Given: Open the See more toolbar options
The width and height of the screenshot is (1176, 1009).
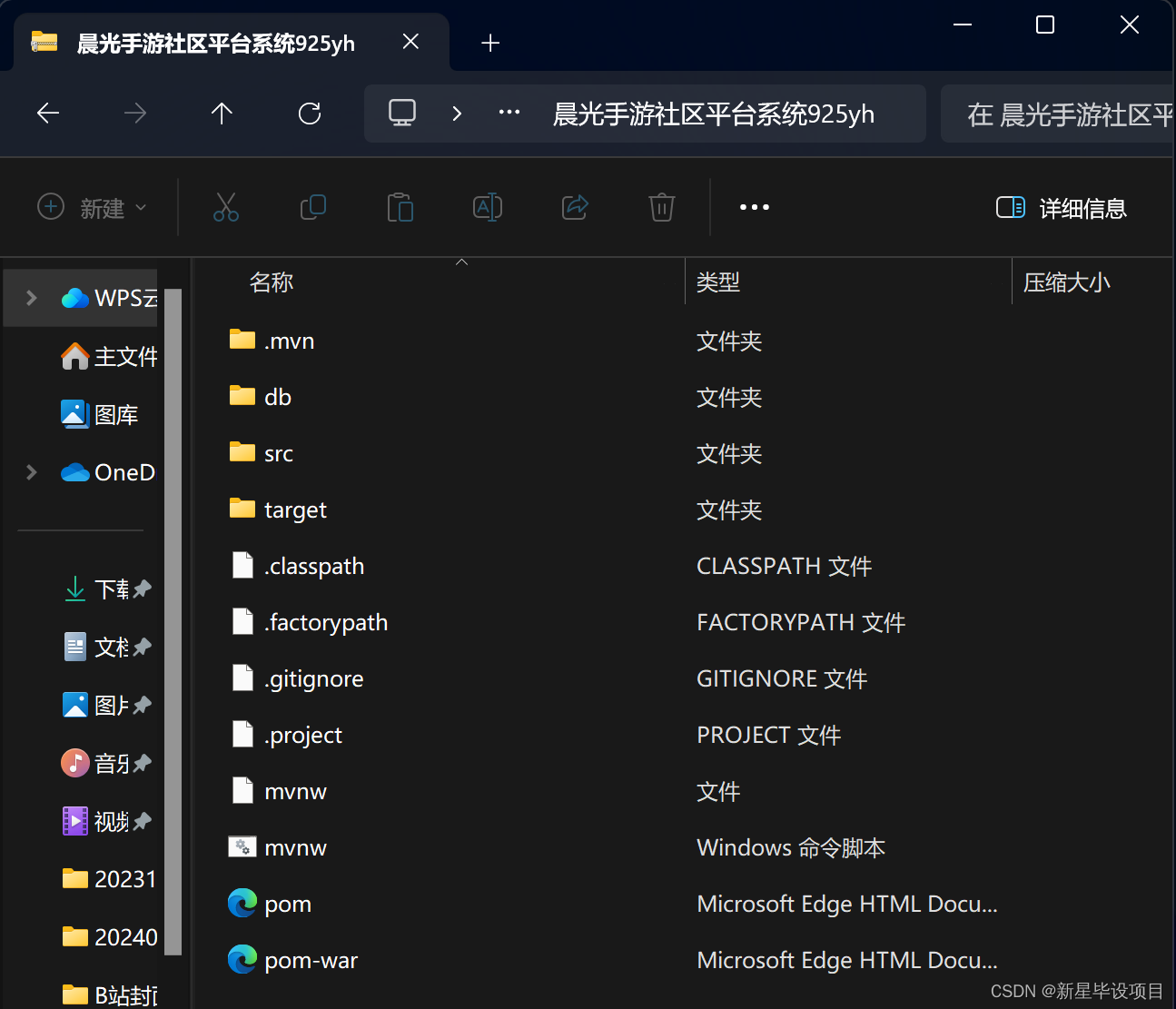Looking at the screenshot, I should click(x=755, y=207).
